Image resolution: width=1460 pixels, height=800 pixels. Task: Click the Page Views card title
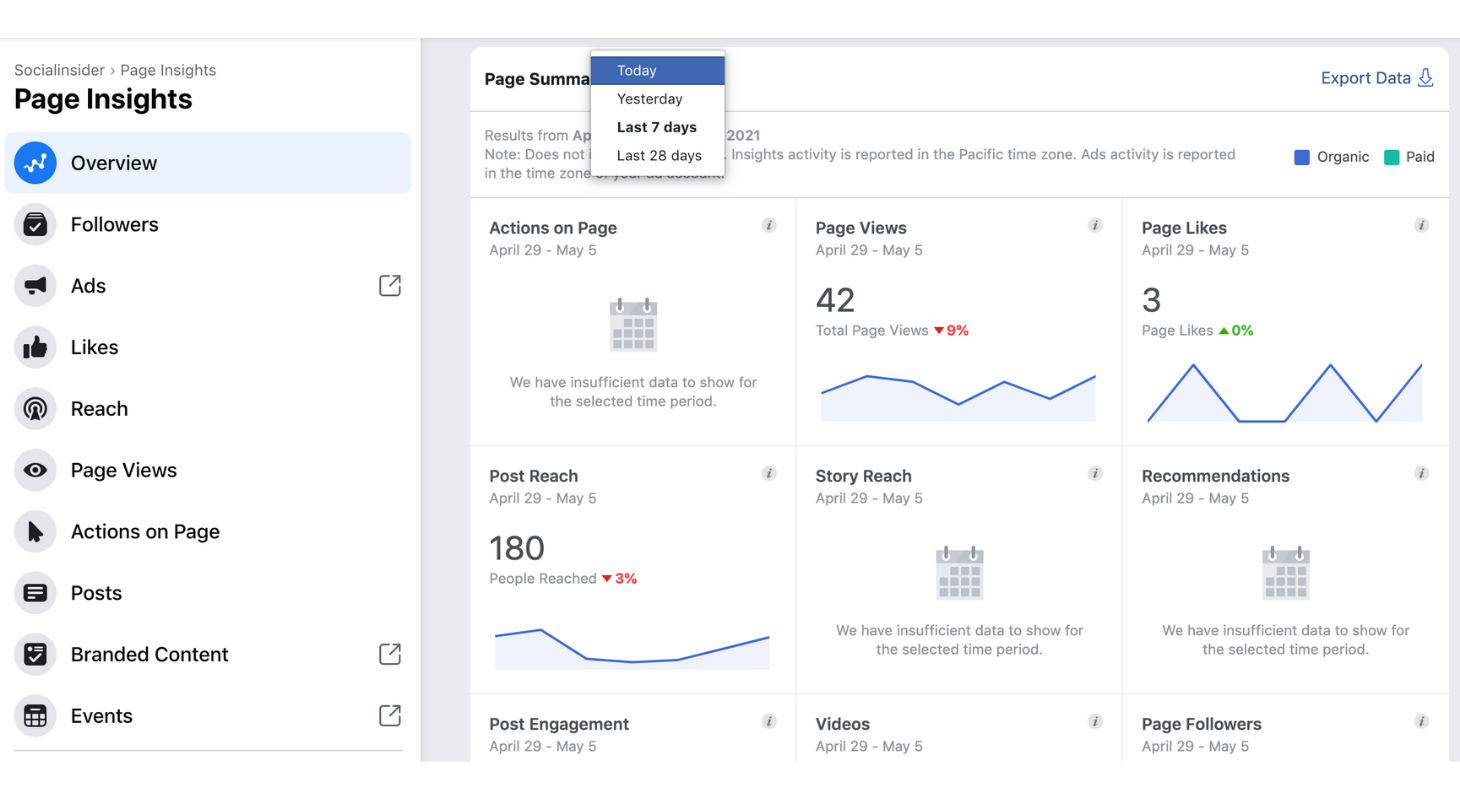point(861,228)
